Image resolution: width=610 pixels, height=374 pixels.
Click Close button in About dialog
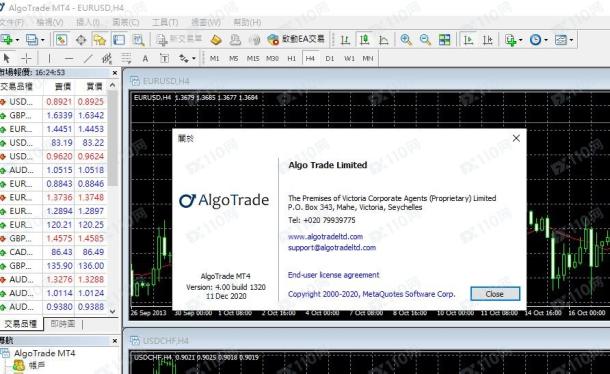[495, 294]
